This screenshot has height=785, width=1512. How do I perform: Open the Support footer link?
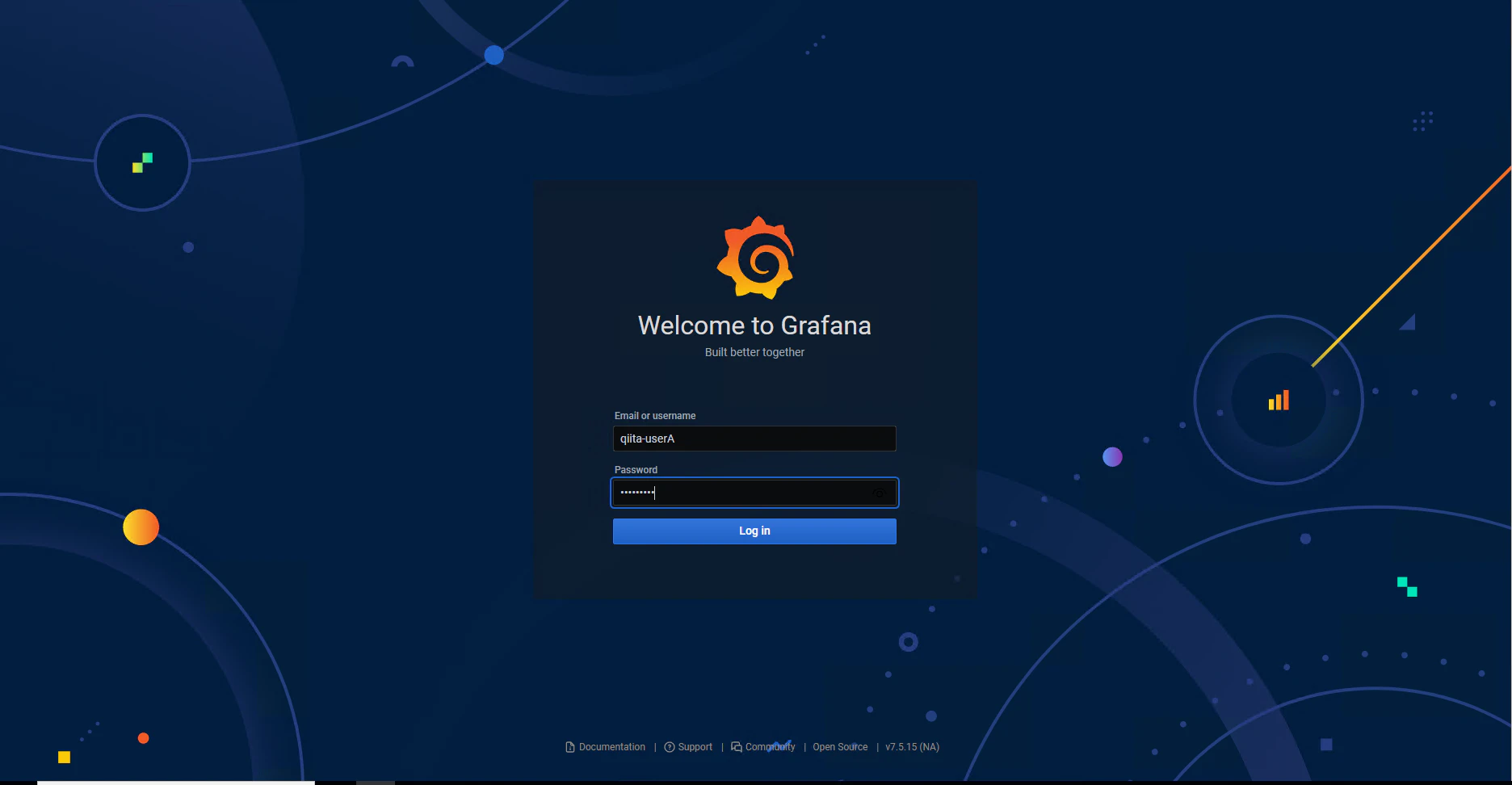pos(688,747)
